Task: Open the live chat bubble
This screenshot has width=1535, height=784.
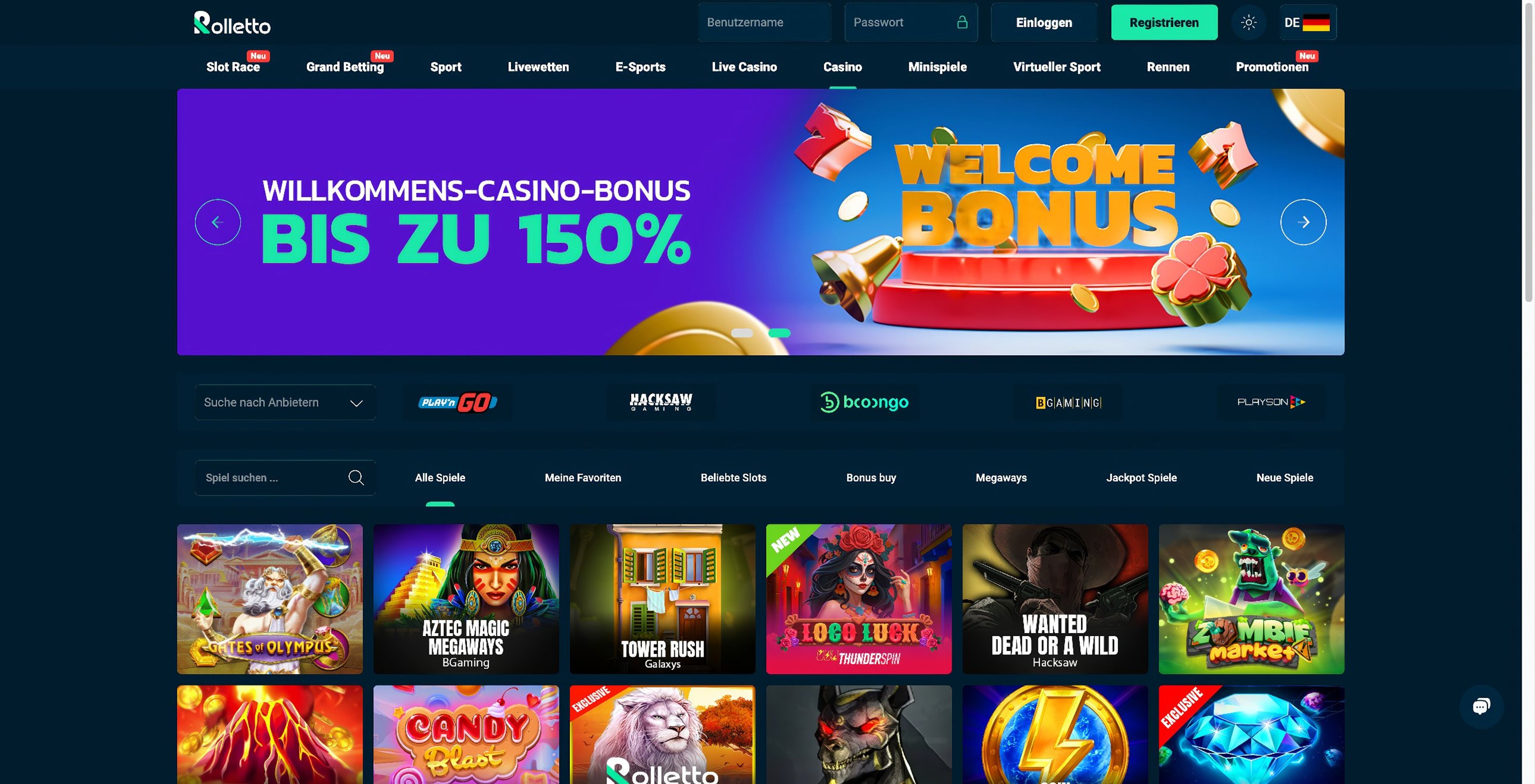Action: pyautogui.click(x=1481, y=706)
